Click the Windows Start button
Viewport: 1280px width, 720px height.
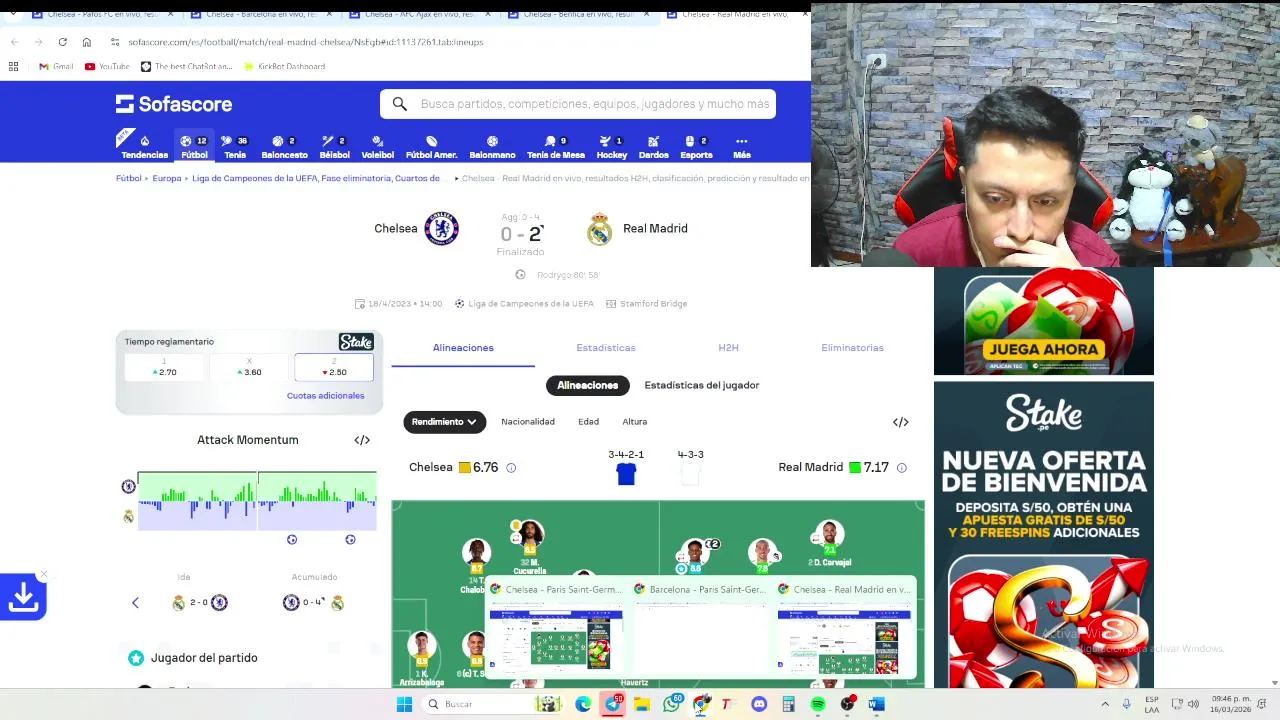click(404, 704)
